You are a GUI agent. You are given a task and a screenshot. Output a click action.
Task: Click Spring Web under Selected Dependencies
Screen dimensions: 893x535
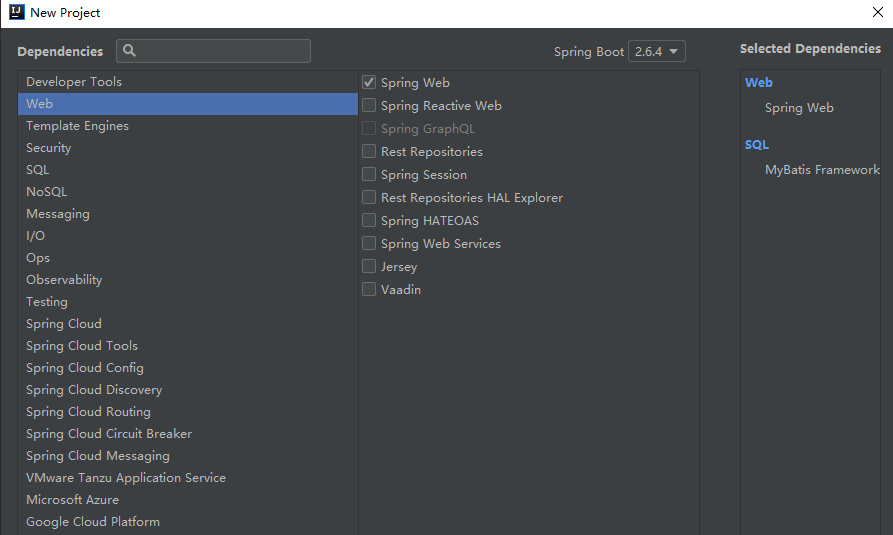point(799,108)
